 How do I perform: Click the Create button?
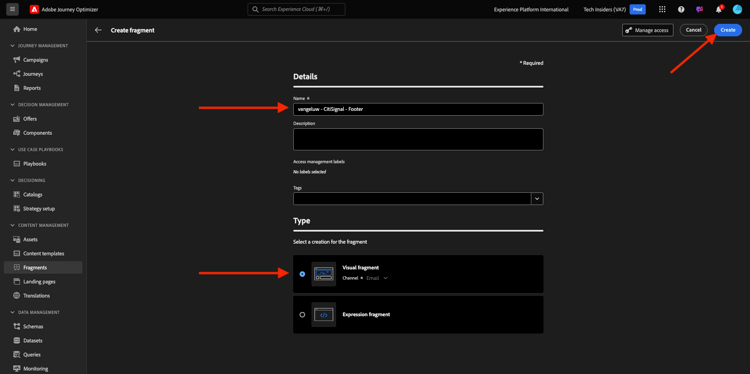pyautogui.click(x=728, y=30)
